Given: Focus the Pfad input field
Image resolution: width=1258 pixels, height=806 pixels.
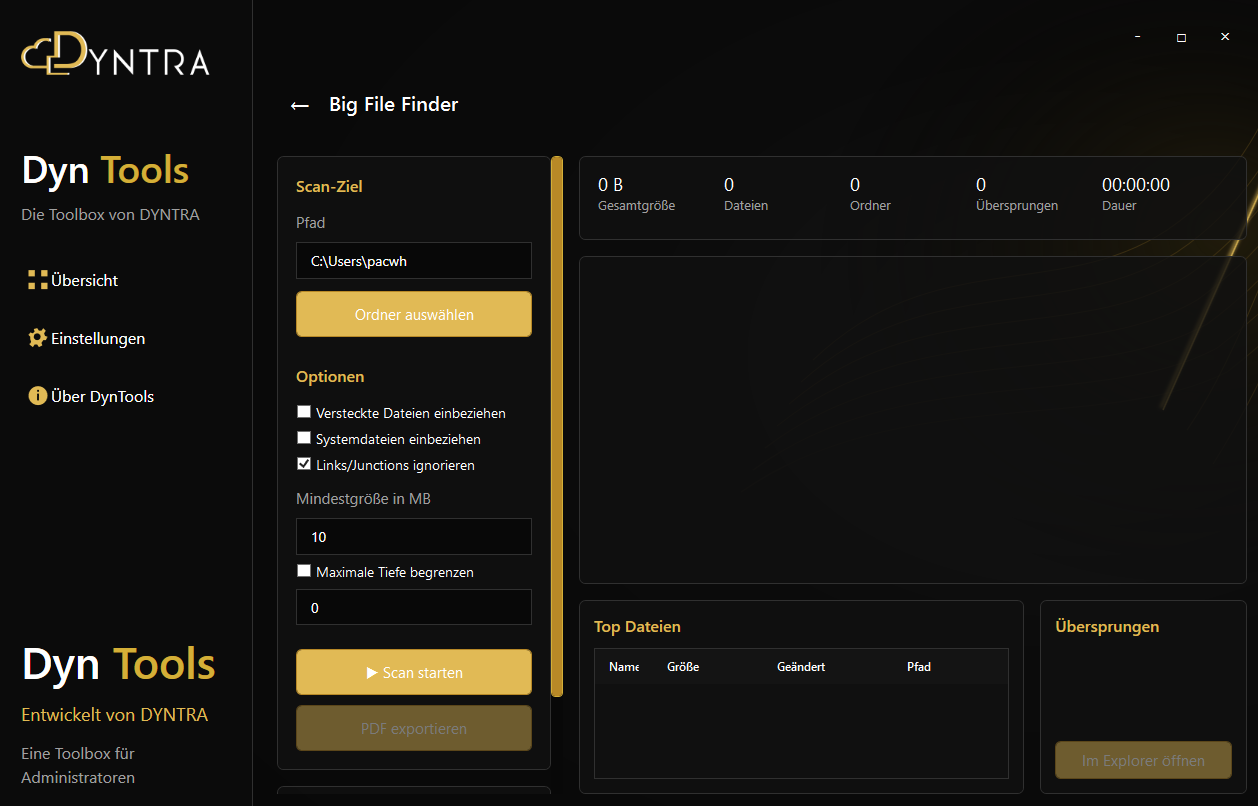Looking at the screenshot, I should 414,260.
